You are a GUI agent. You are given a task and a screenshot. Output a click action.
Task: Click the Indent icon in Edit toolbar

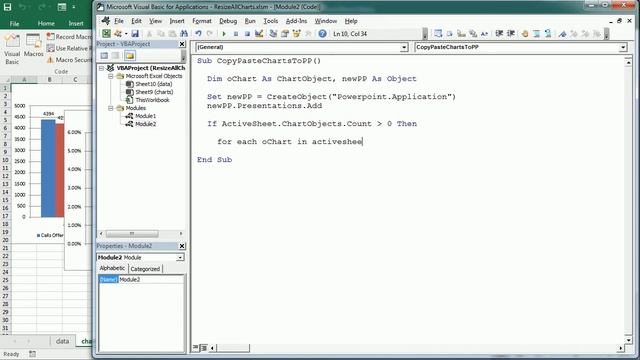(x=499, y=34)
